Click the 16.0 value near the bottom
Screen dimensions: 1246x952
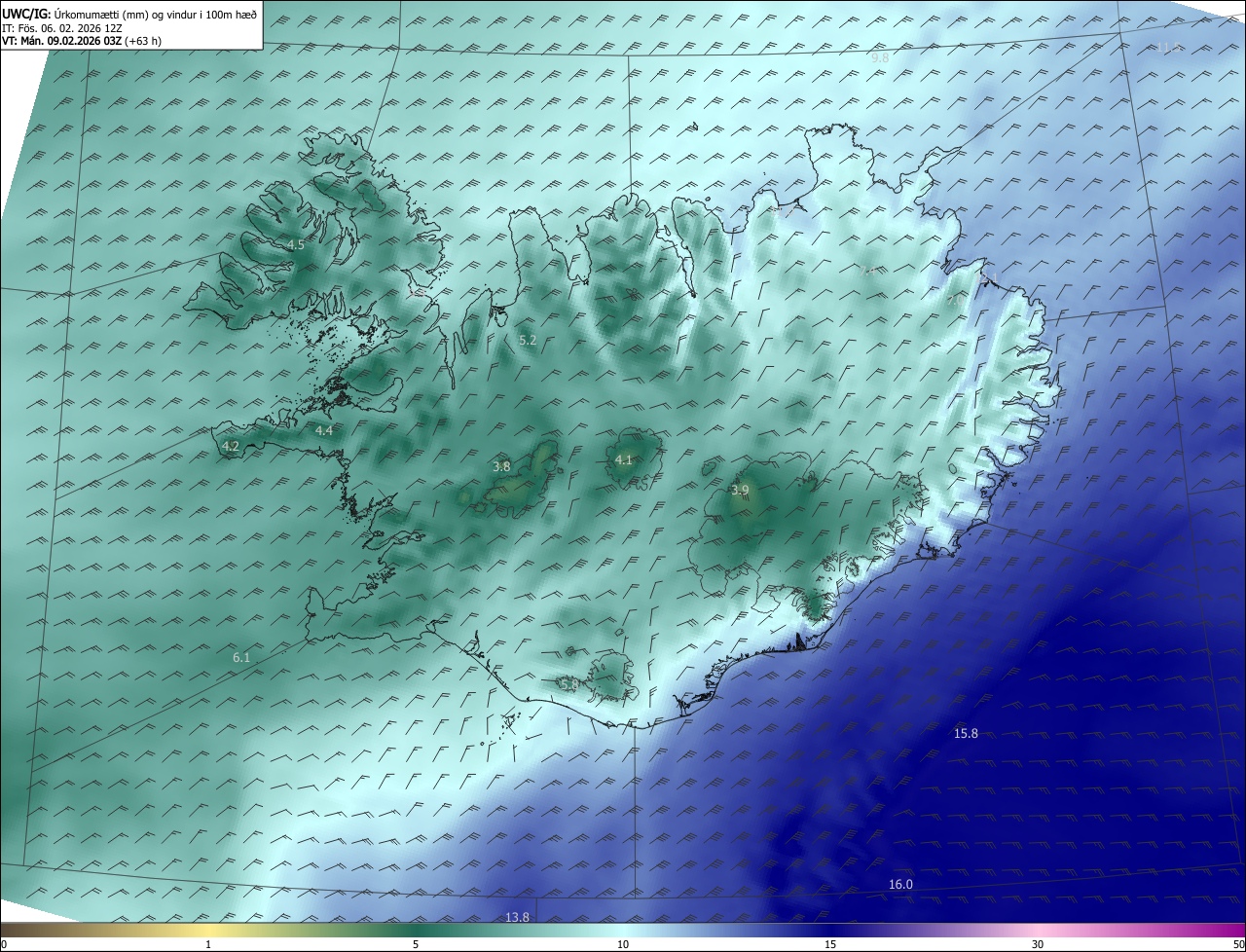(x=901, y=885)
